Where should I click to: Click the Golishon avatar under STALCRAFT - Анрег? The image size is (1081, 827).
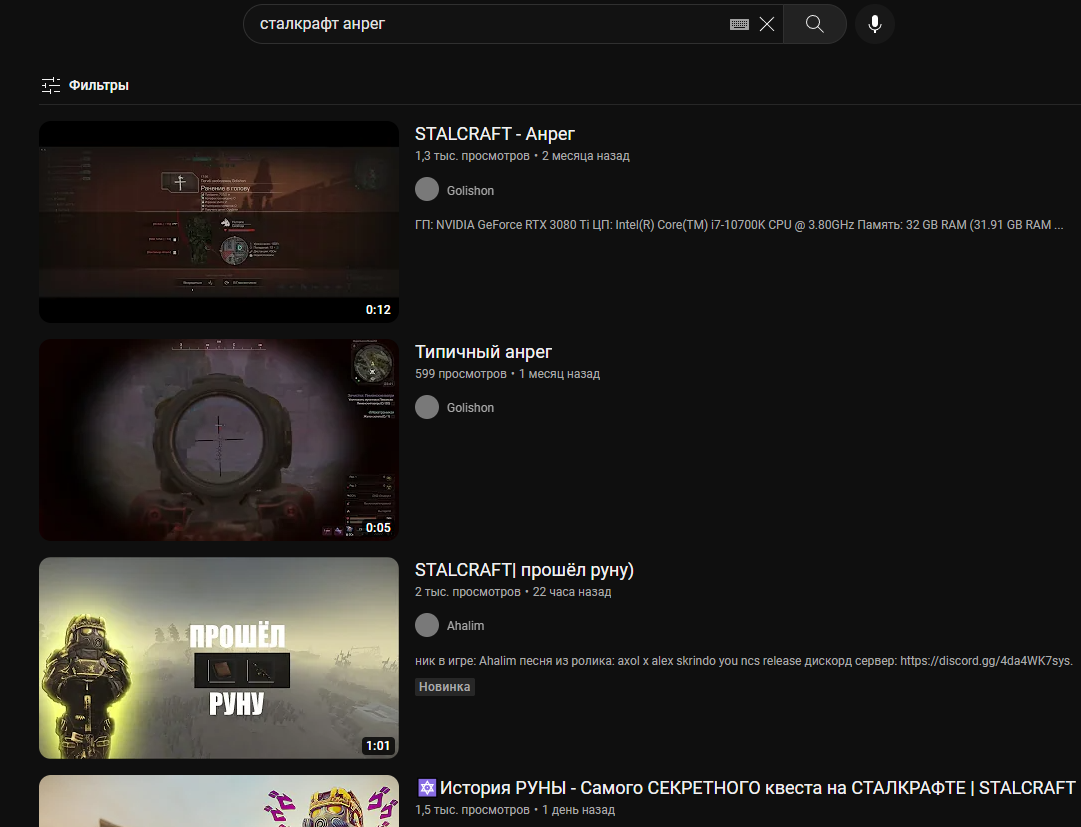point(427,190)
